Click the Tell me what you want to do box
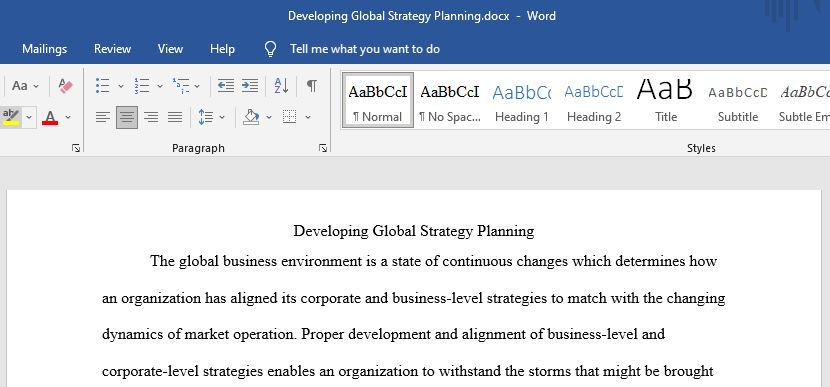The height and width of the screenshot is (387, 830). [365, 49]
